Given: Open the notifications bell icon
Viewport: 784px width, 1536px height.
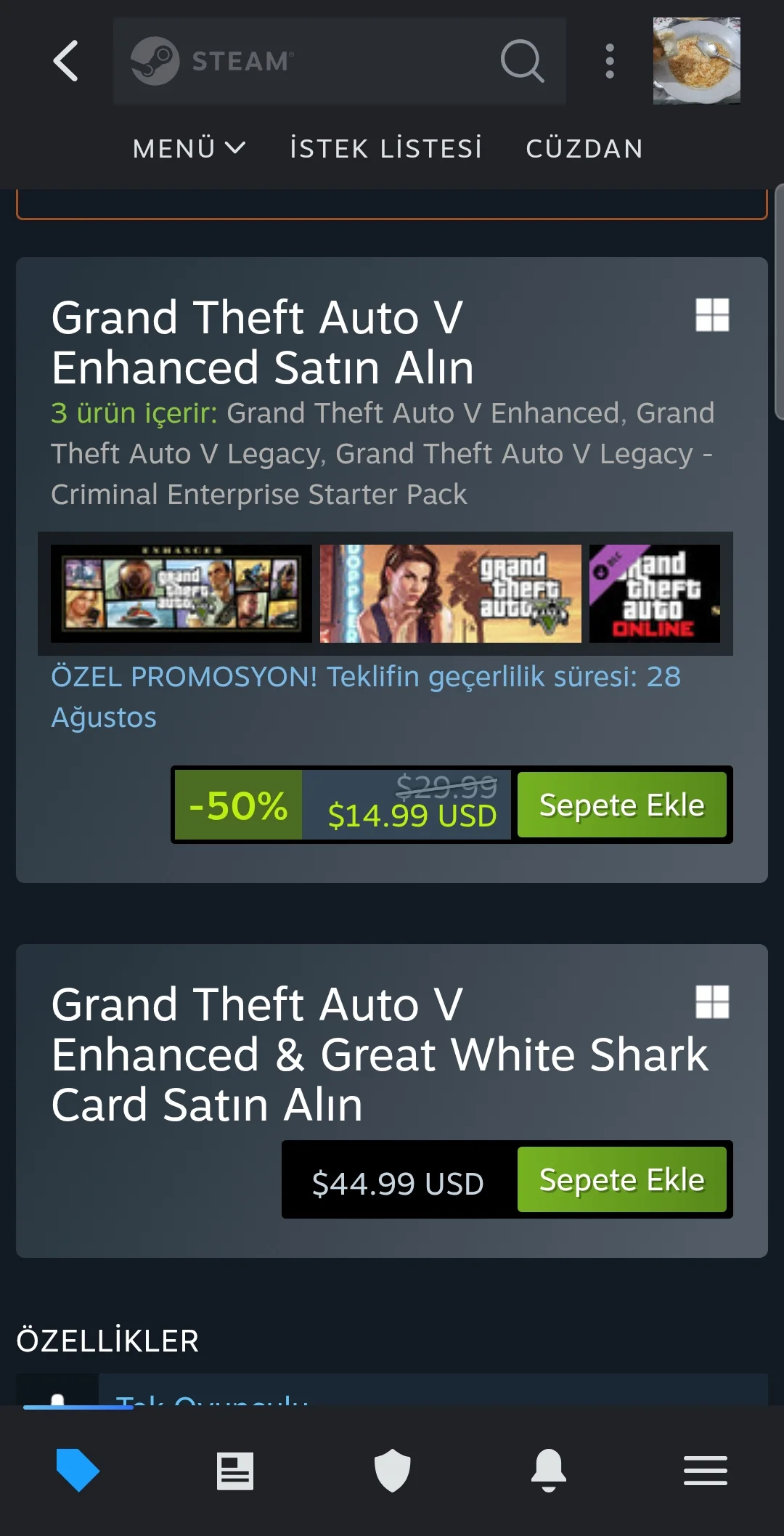Looking at the screenshot, I should pyautogui.click(x=549, y=1471).
